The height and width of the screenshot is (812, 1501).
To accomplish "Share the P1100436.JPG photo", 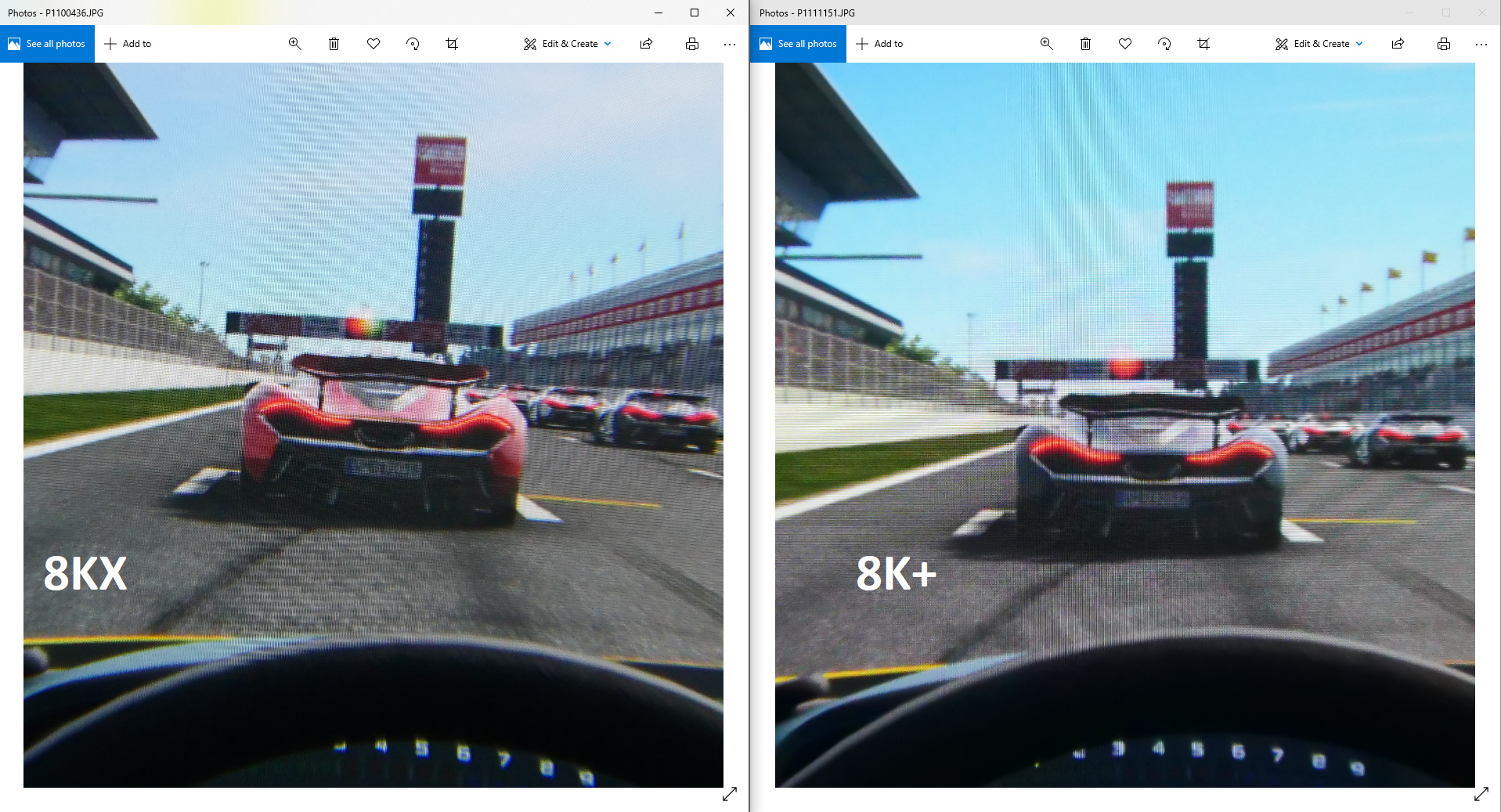I will (x=647, y=44).
